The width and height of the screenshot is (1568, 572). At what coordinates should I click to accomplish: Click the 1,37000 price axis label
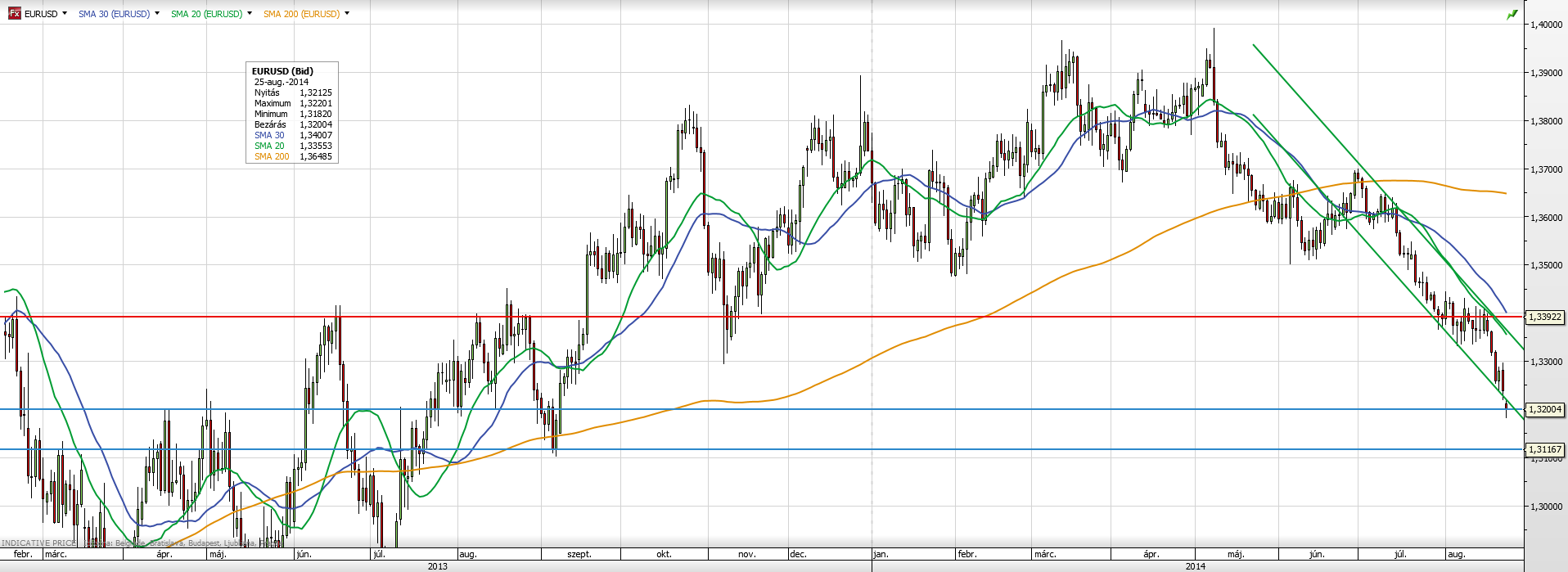[x=1546, y=169]
